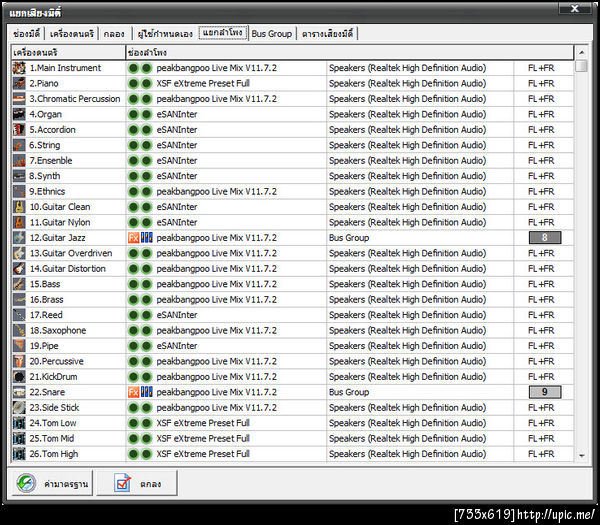600x525 pixels.
Task: Toggle left green light on Bass row
Action: (x=133, y=284)
